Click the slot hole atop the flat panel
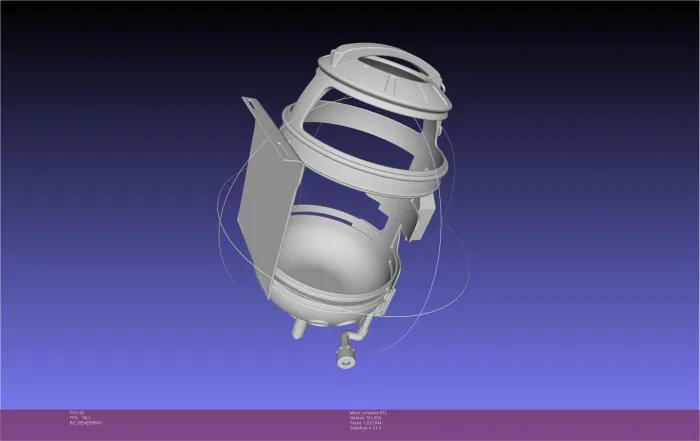700x441 pixels. point(254,104)
